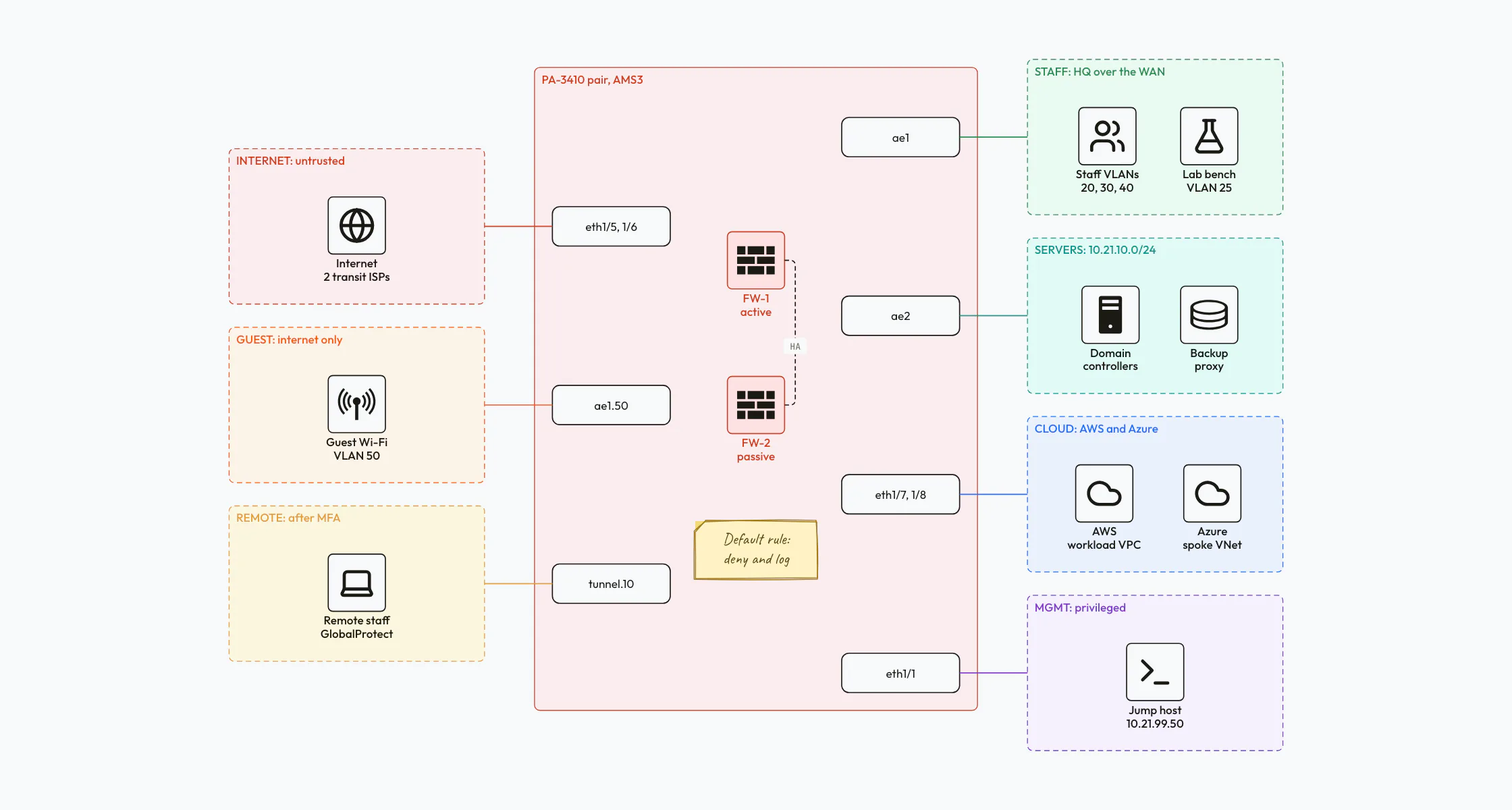
Task: Select the FW-2 passive label text
Action: pos(755,450)
